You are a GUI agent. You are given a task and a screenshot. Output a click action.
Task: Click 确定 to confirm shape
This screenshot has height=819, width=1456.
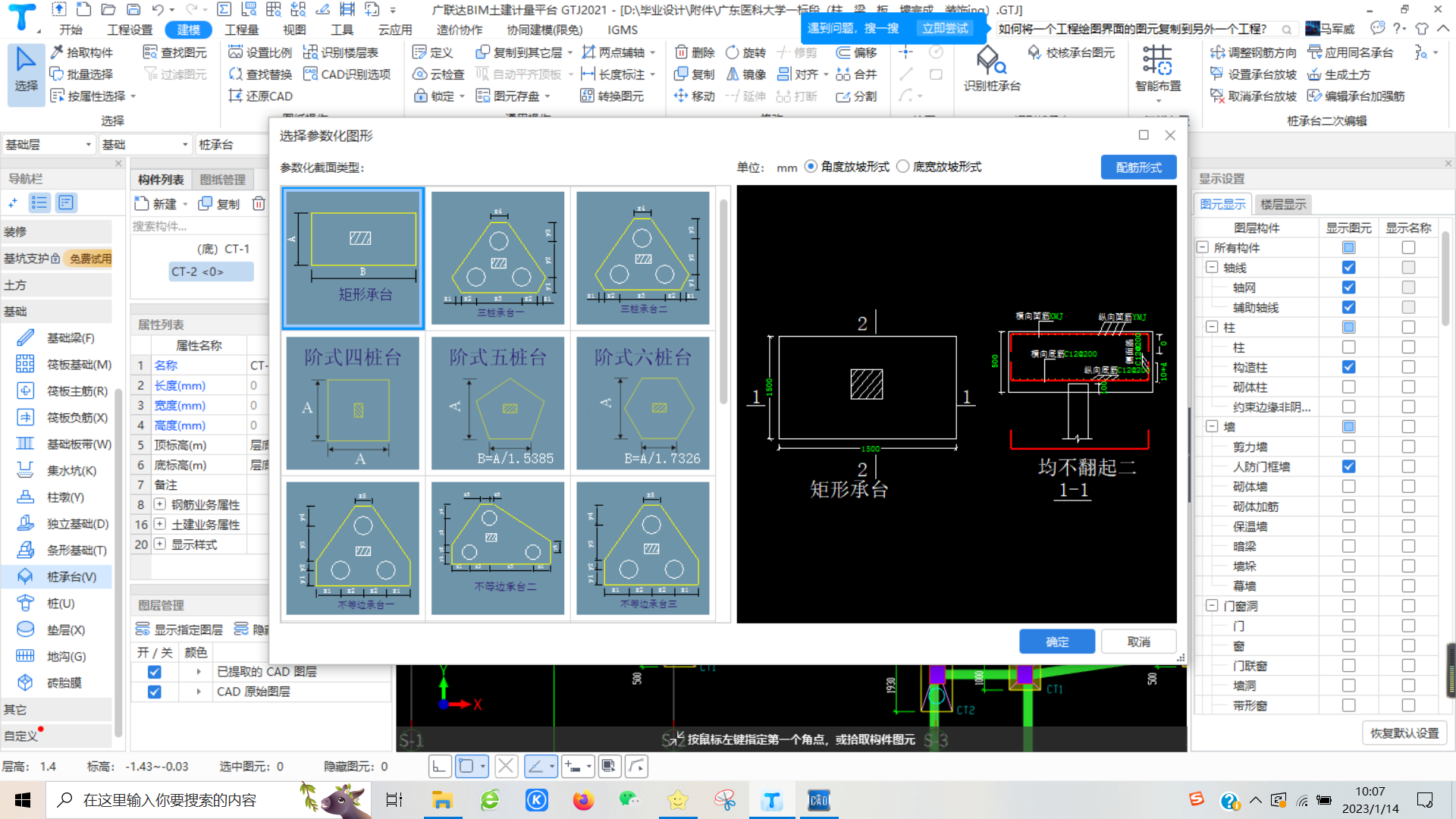click(x=1057, y=642)
